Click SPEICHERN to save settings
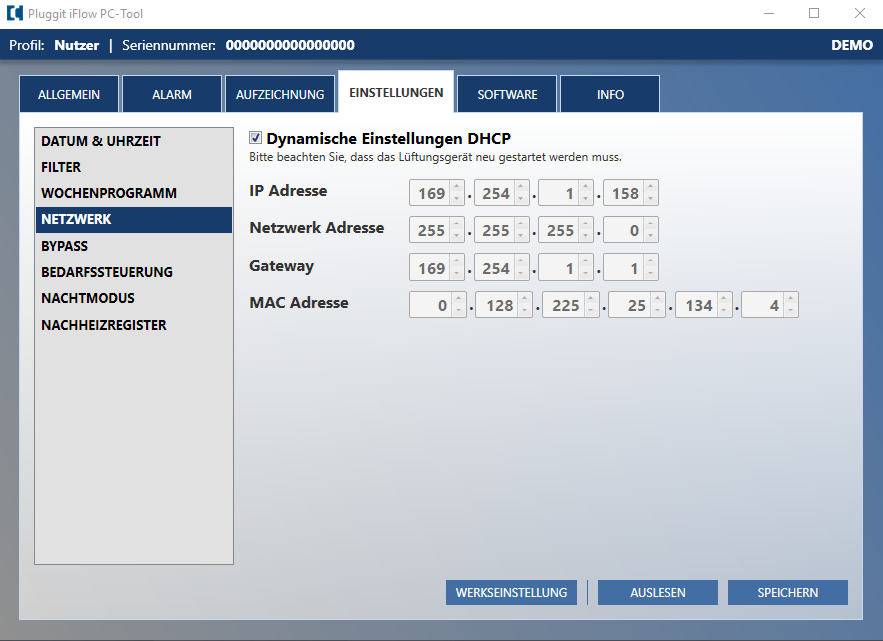Image resolution: width=883 pixels, height=641 pixels. click(788, 593)
